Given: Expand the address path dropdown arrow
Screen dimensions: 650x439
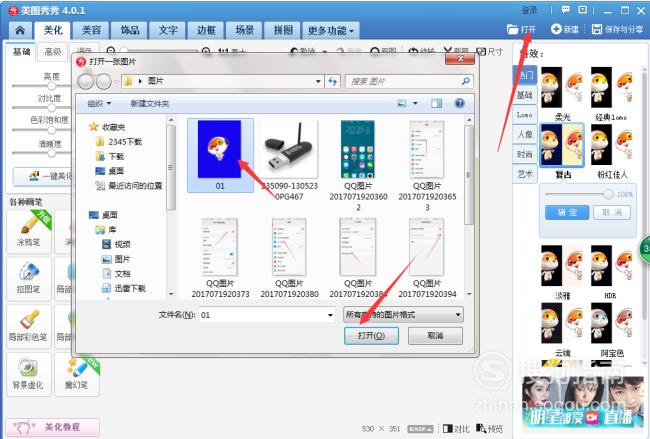Looking at the screenshot, I should click(x=318, y=81).
